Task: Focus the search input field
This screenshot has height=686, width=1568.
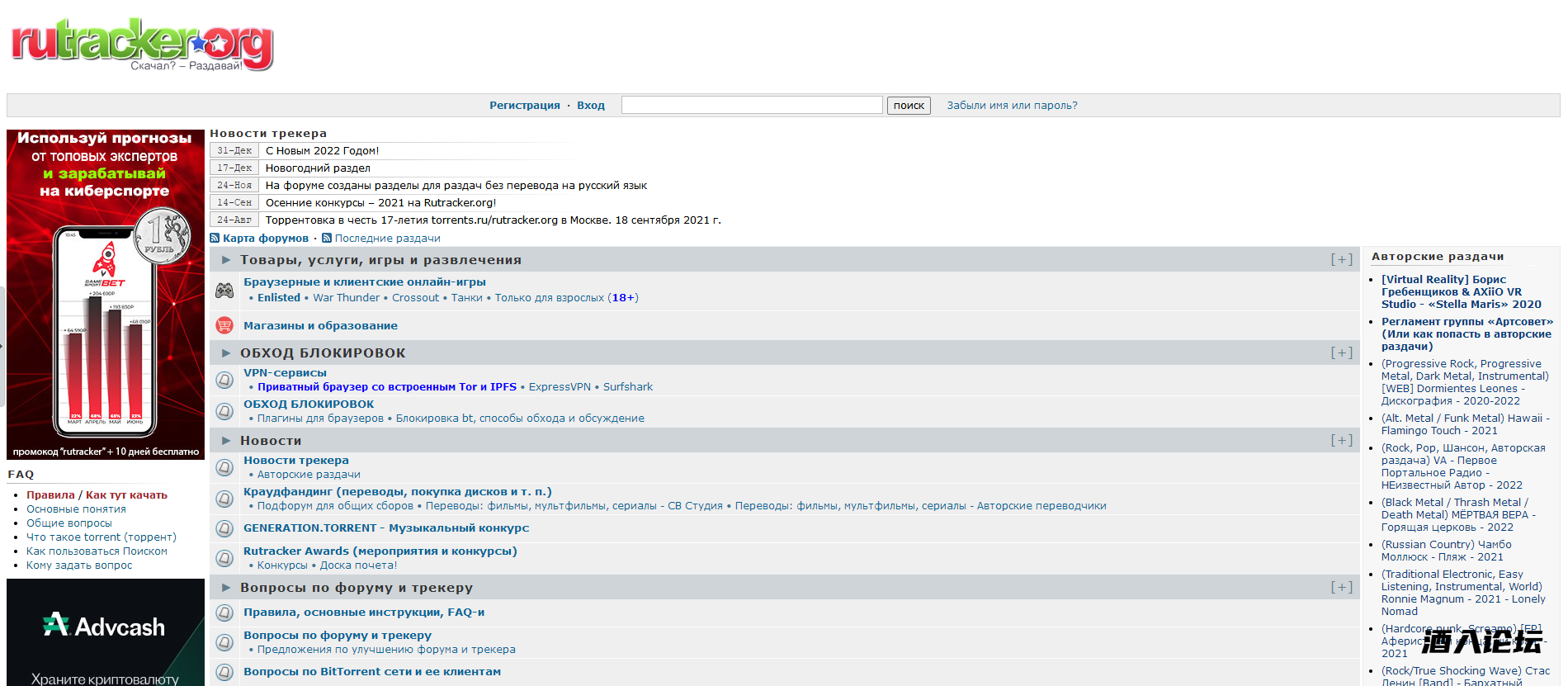Action: [x=752, y=105]
